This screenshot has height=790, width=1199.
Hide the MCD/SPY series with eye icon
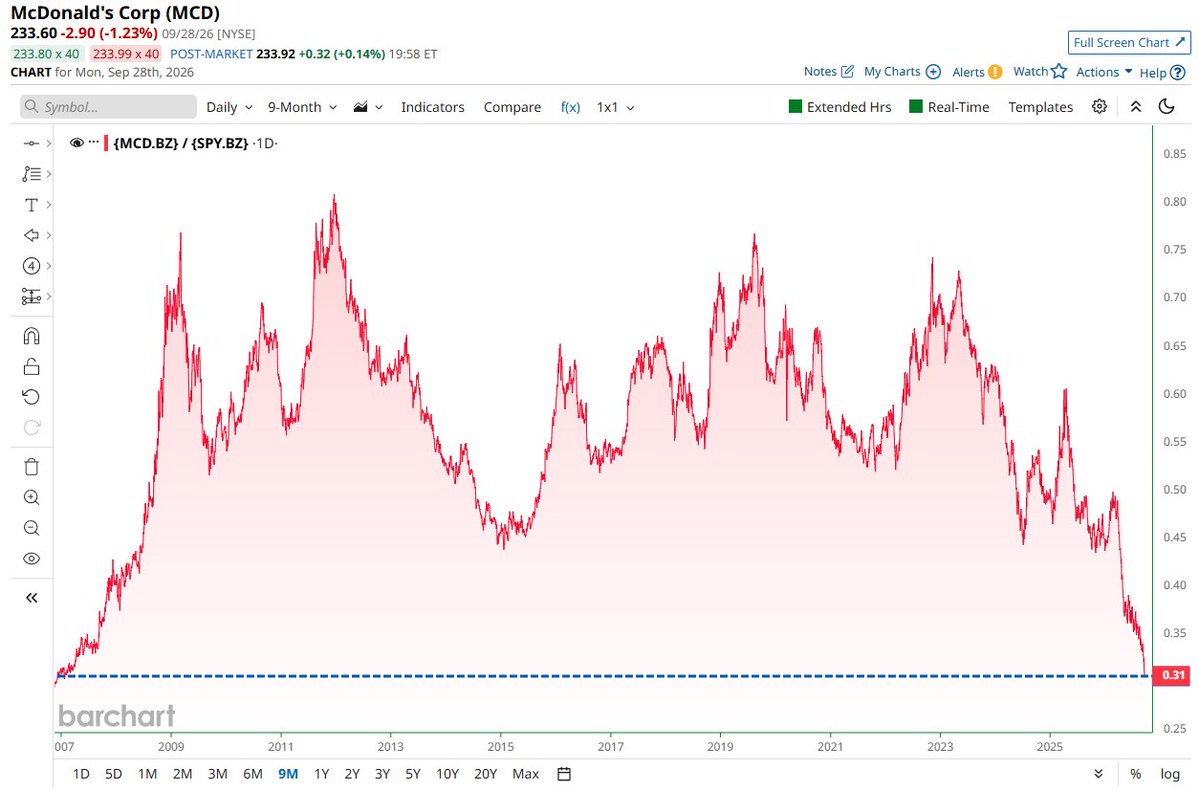pyautogui.click(x=76, y=143)
